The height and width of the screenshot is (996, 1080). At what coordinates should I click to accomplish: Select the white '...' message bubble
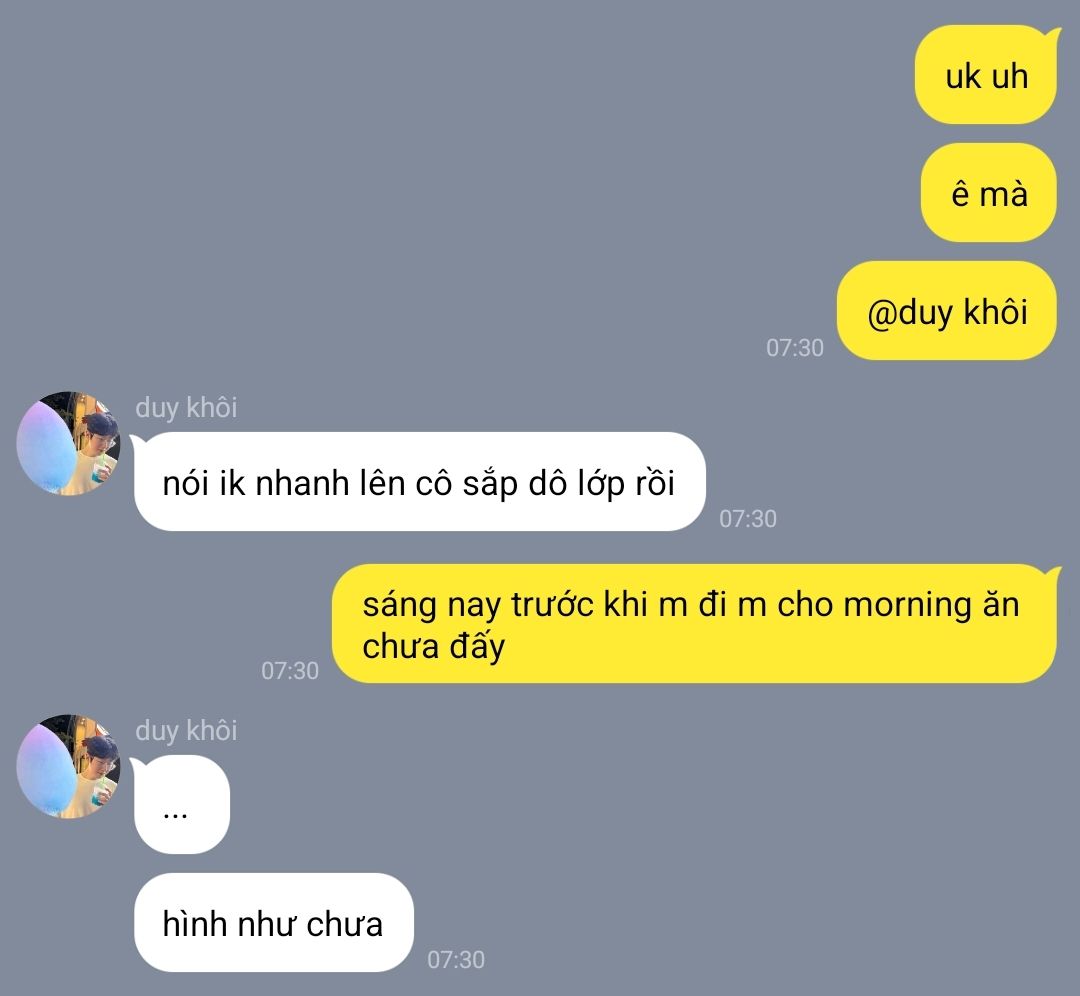coord(181,805)
